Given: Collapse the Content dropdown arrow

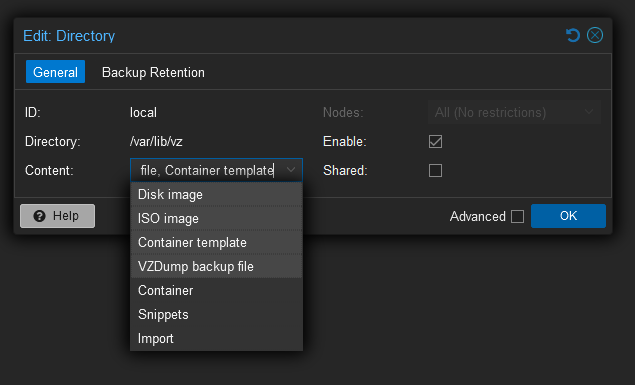Looking at the screenshot, I should 291,170.
